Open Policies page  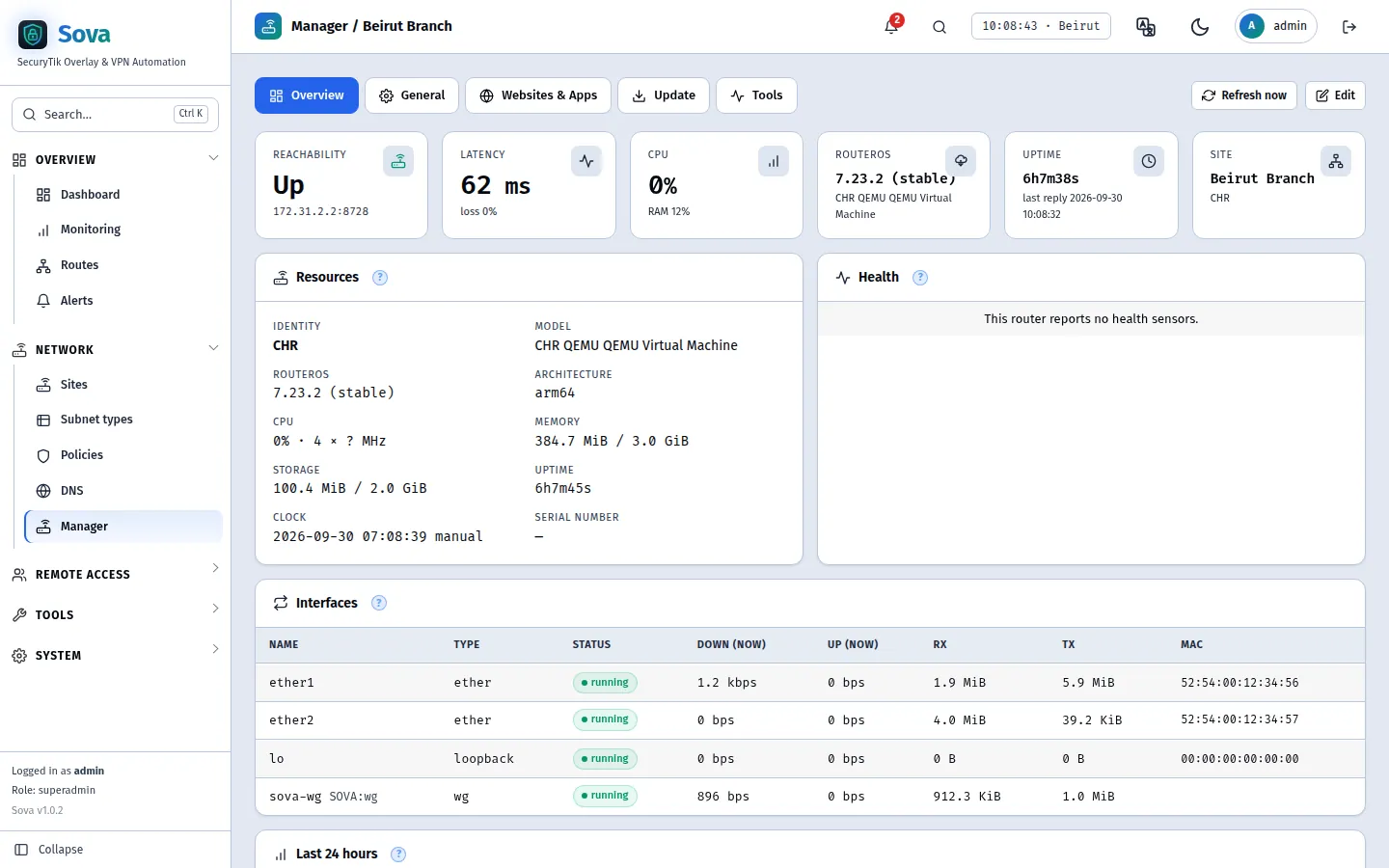(x=123, y=455)
